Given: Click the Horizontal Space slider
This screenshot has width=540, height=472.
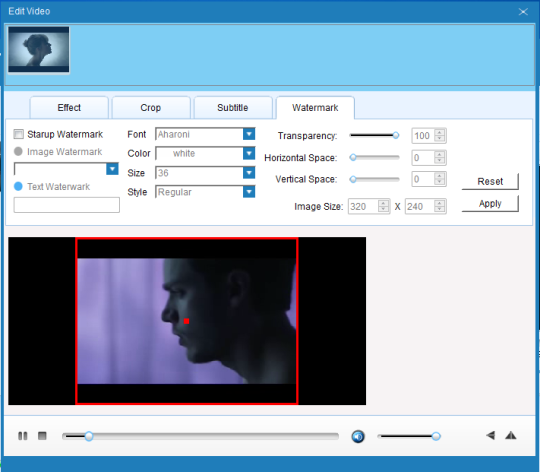Looking at the screenshot, I should [374, 157].
